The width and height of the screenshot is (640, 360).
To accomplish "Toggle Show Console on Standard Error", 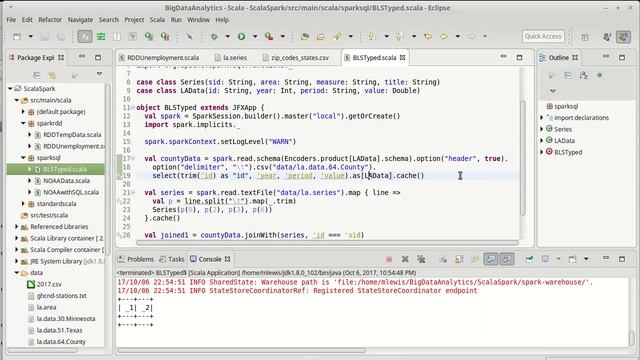I will point(507,259).
